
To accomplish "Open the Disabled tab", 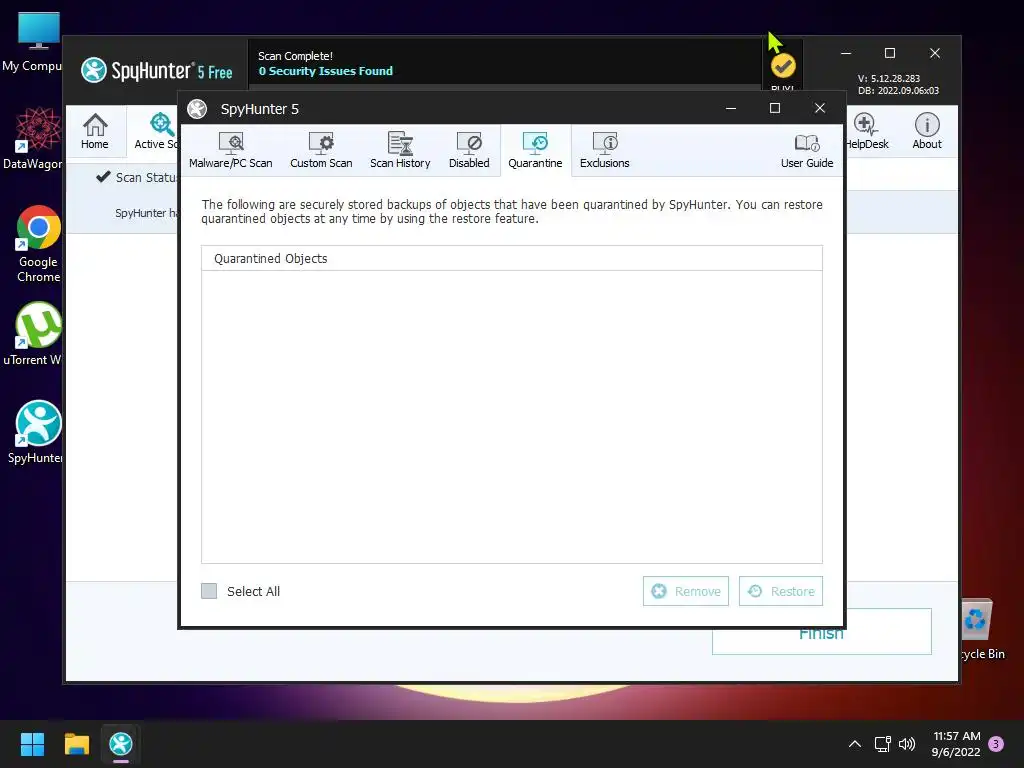I will 469,150.
